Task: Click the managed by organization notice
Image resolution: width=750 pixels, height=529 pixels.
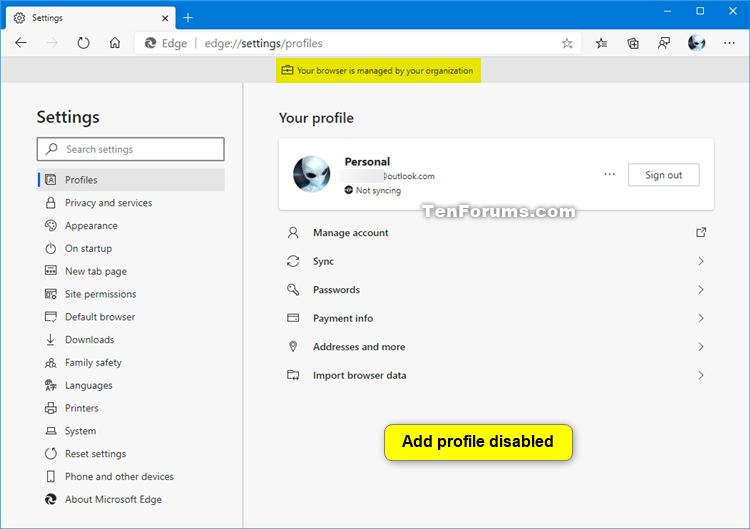Action: click(378, 71)
